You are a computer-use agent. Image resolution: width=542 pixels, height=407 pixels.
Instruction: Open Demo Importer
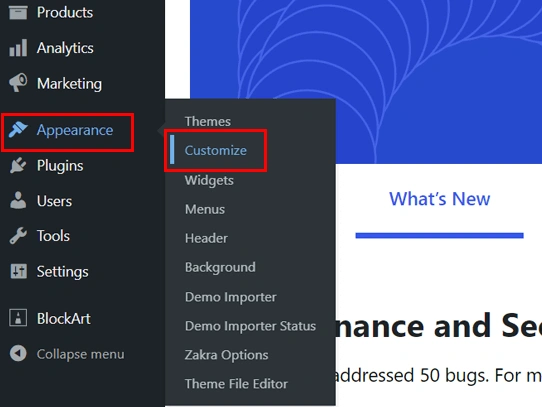pyautogui.click(x=231, y=297)
